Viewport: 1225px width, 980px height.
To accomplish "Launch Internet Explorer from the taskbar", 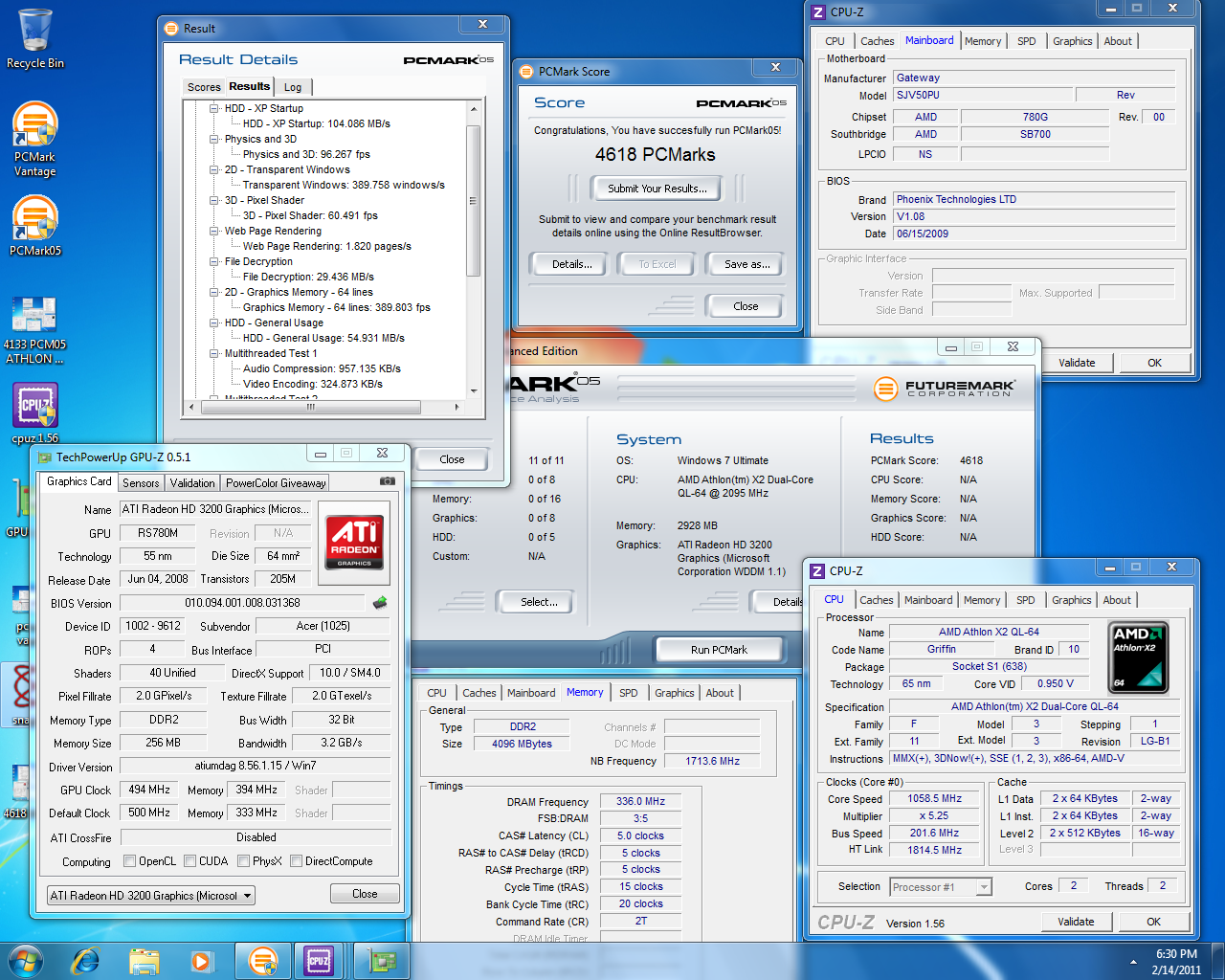I will [x=85, y=961].
